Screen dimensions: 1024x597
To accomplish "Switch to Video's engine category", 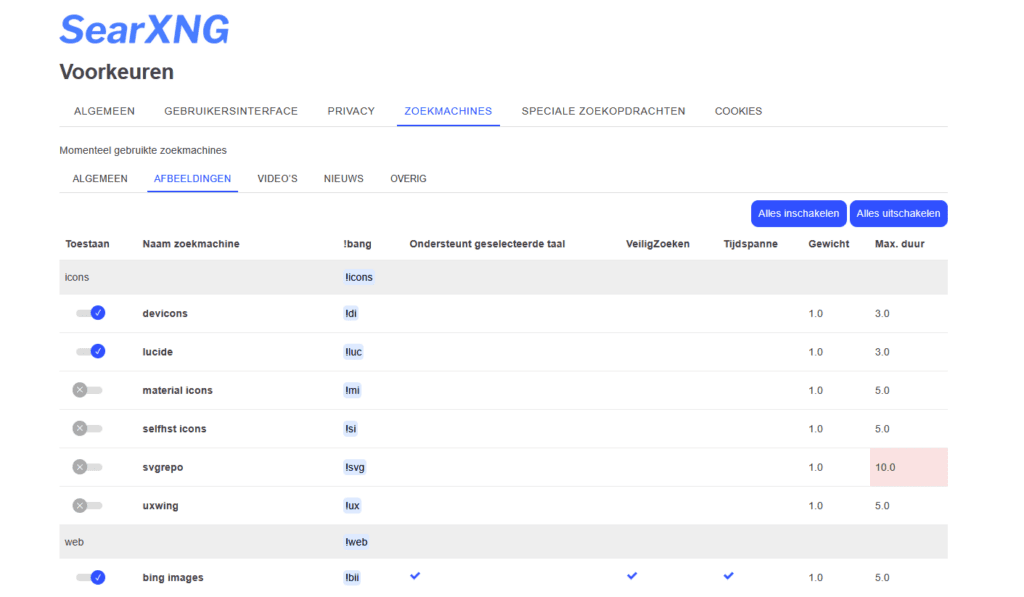I will (x=278, y=178).
